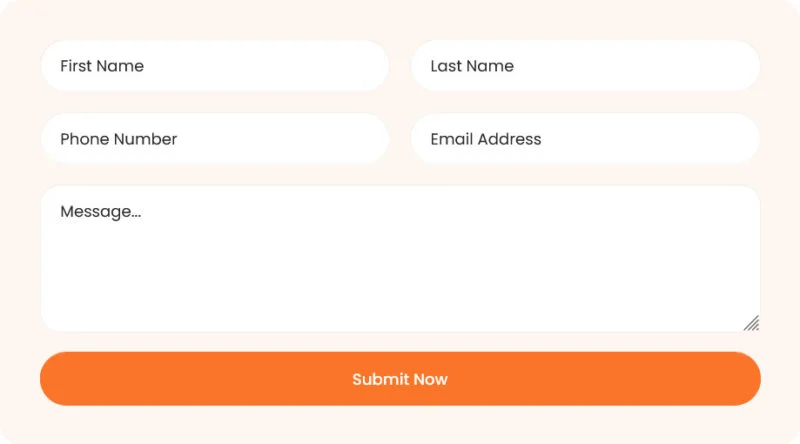The image size is (800, 444).
Task: Click right end of Email Address field
Action: (739, 138)
